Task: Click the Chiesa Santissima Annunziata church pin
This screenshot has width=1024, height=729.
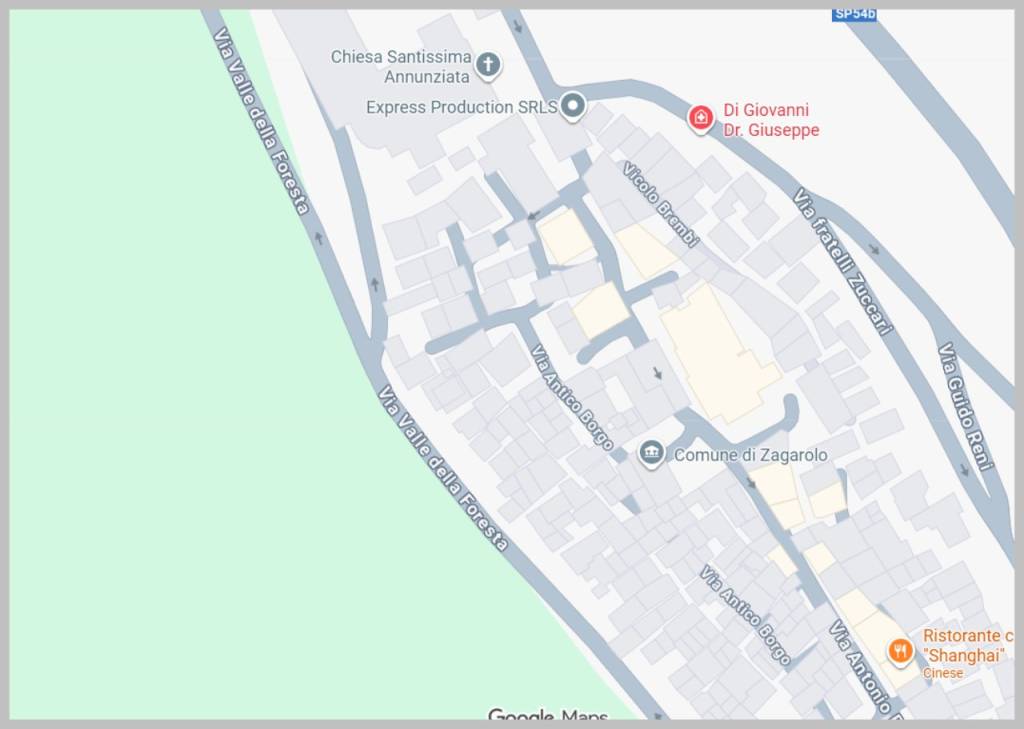Action: (x=488, y=65)
